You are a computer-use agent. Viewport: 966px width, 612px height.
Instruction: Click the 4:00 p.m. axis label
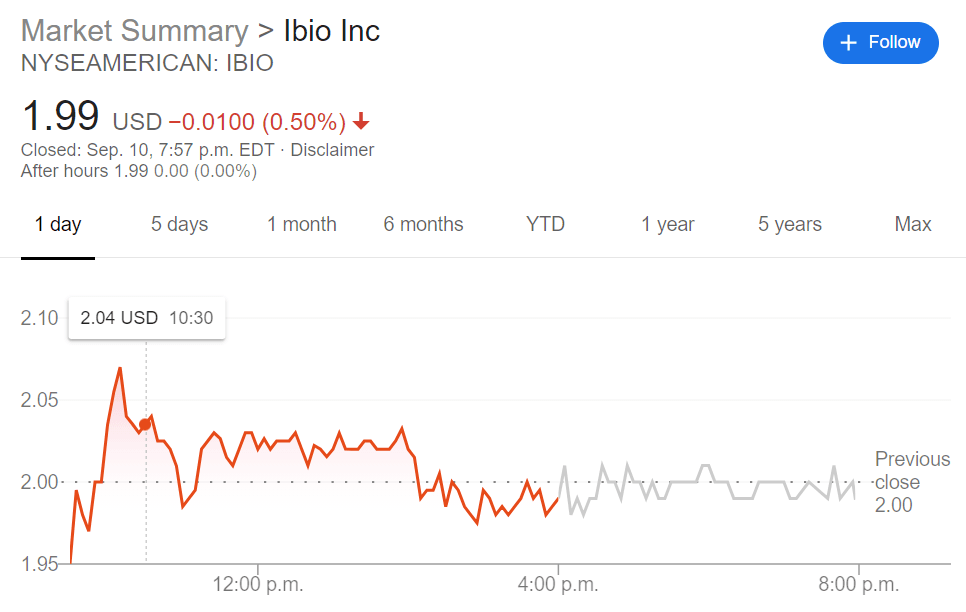coord(558,584)
